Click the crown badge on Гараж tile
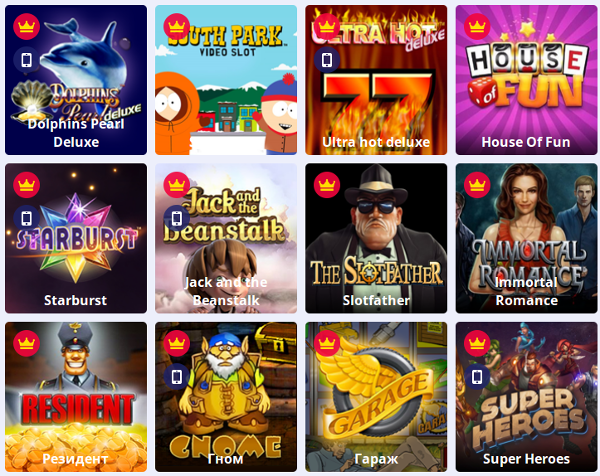This screenshot has width=600, height=476. [327, 343]
